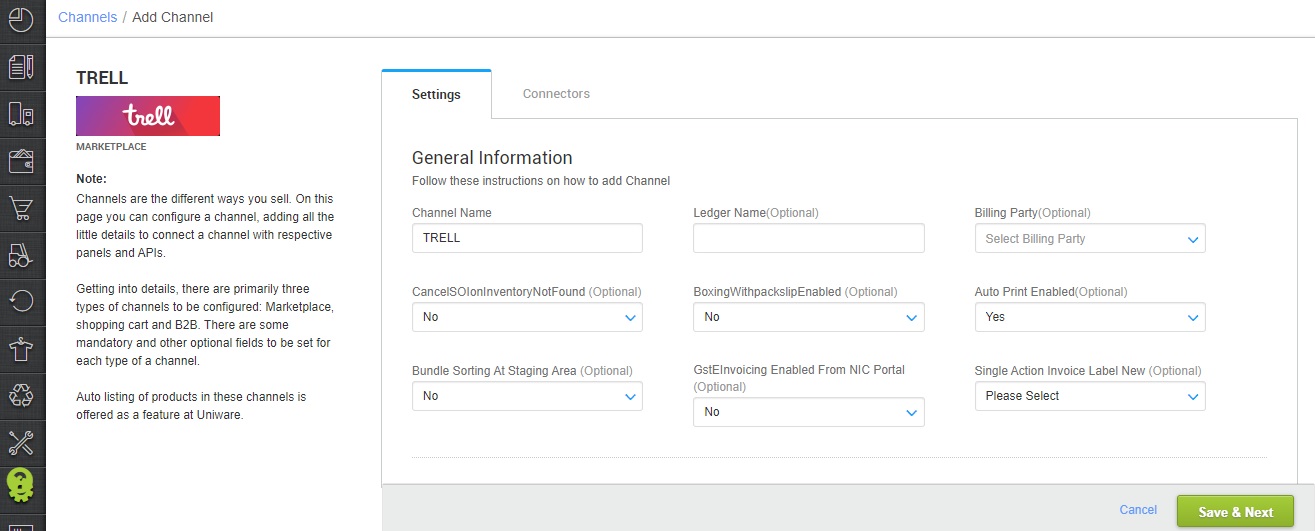
Task: Open the shopping cart sidebar icon
Action: tap(21, 209)
